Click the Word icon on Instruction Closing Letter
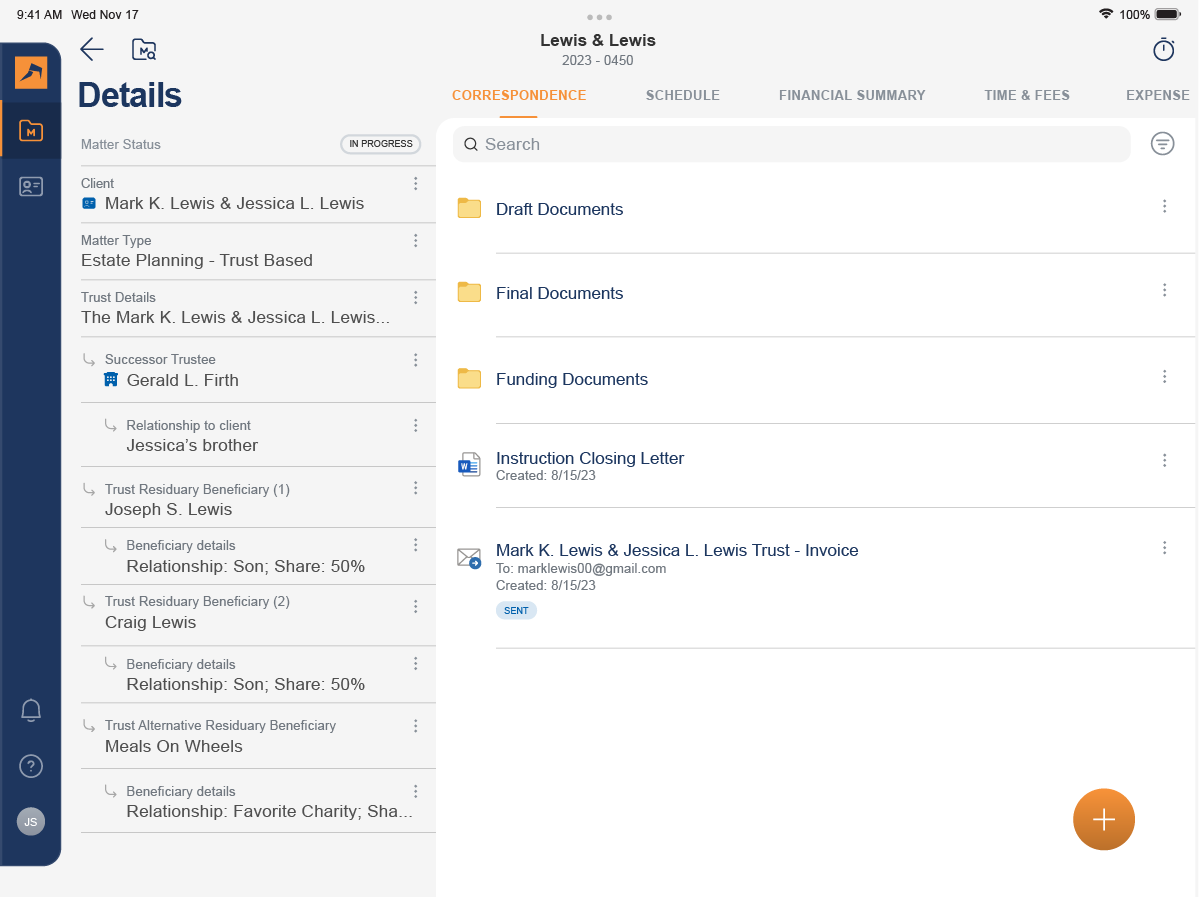The height and width of the screenshot is (897, 1199). coord(469,464)
